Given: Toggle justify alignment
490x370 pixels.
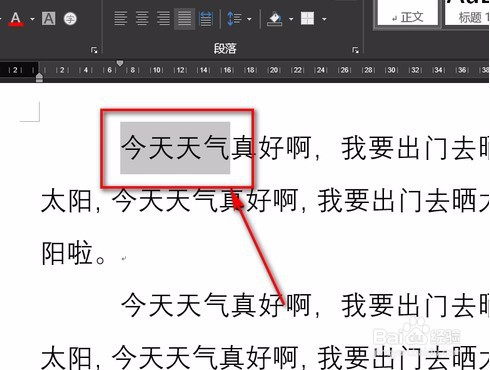Looking at the screenshot, I should (185, 19).
